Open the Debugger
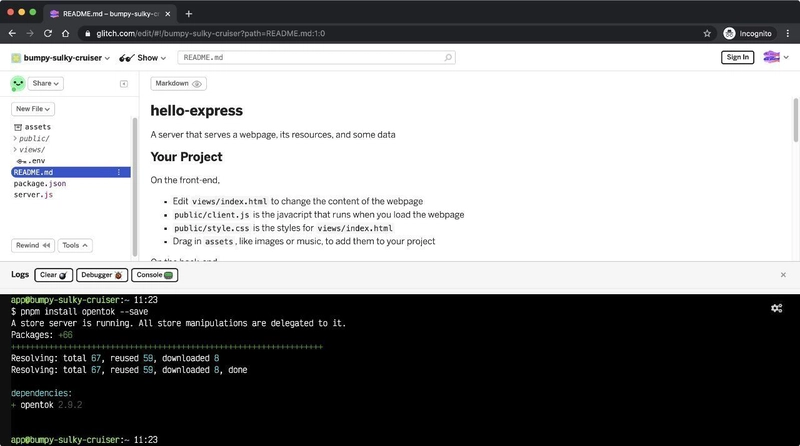 [x=102, y=275]
